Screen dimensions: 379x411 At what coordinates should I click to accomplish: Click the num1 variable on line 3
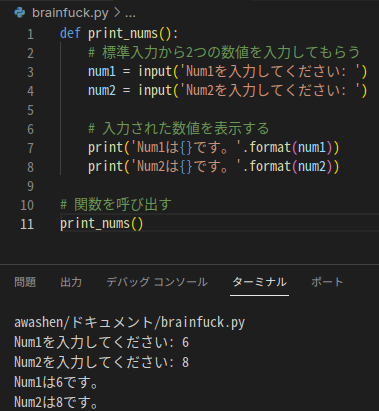point(102,71)
